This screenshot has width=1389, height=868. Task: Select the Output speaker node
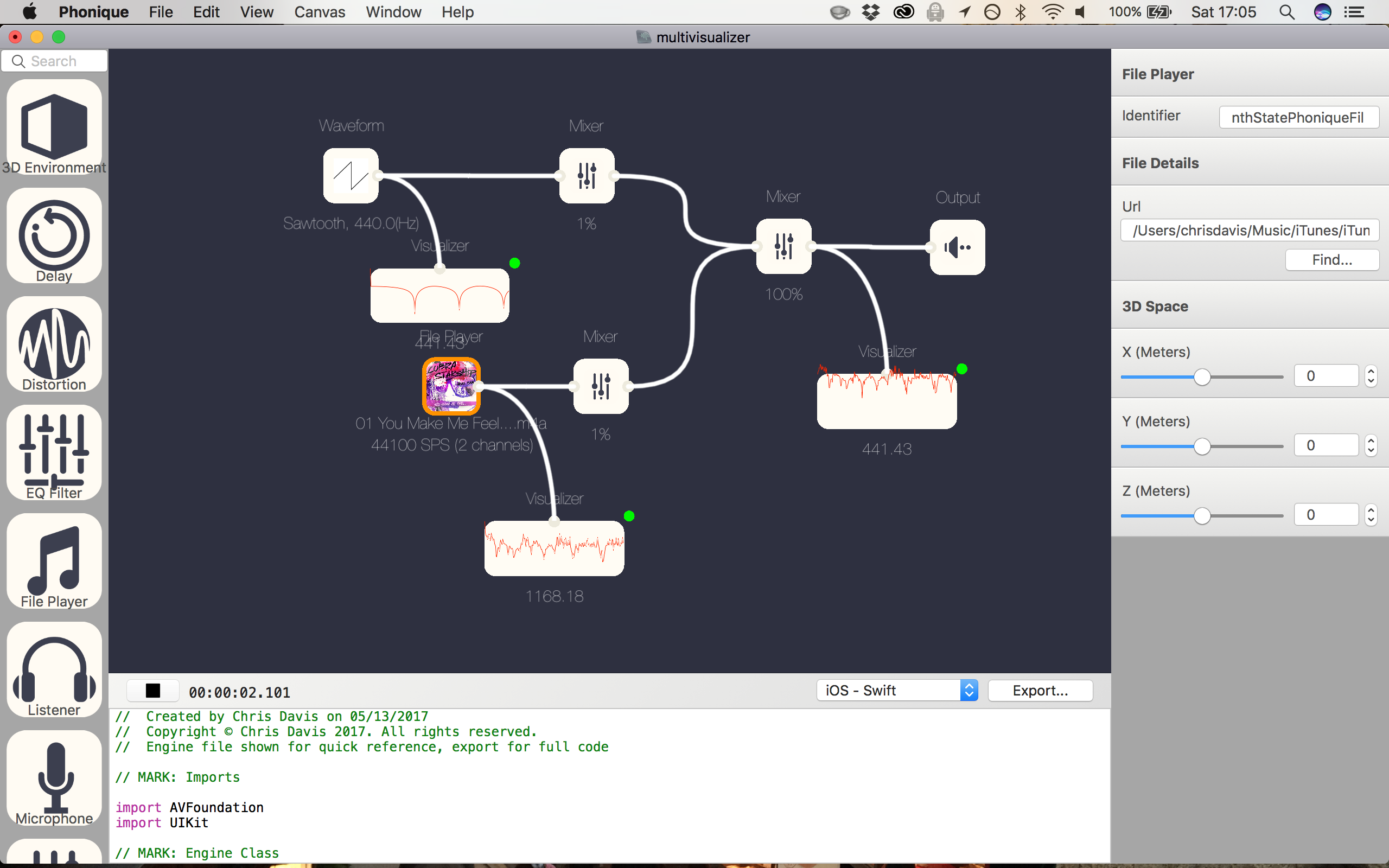click(957, 247)
